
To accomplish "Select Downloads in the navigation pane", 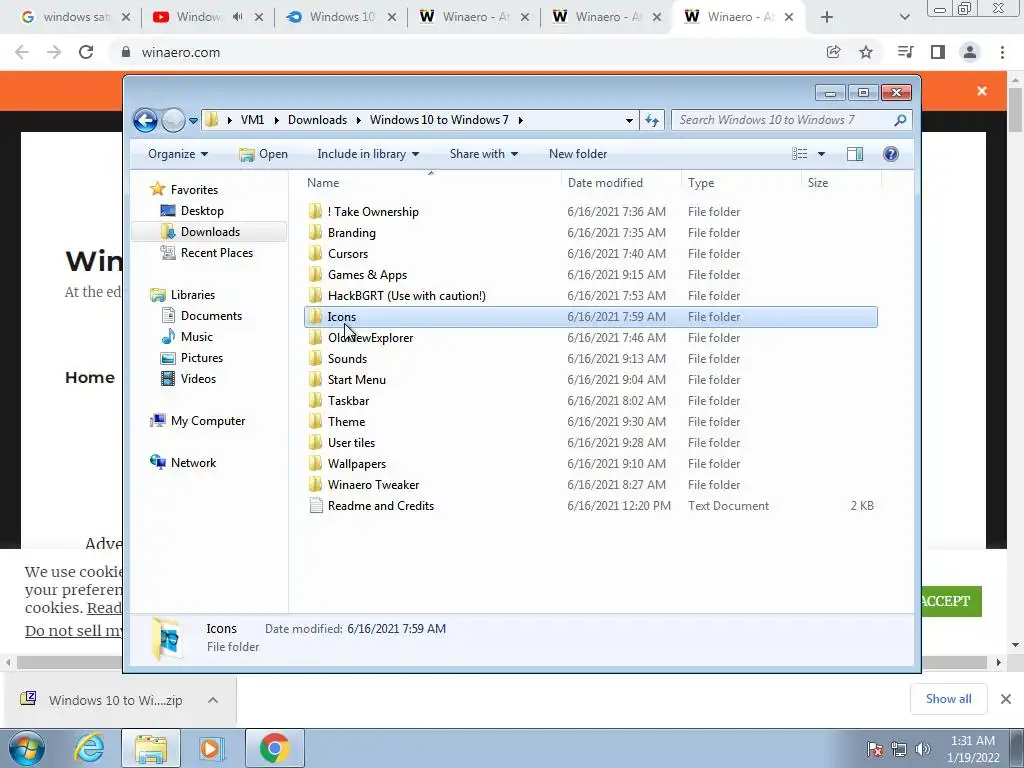I will click(210, 232).
